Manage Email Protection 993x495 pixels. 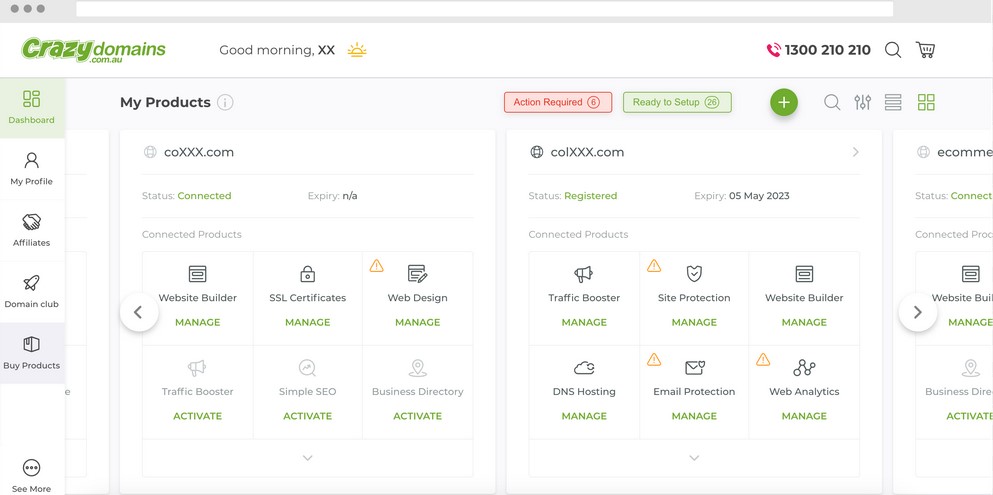coord(694,416)
